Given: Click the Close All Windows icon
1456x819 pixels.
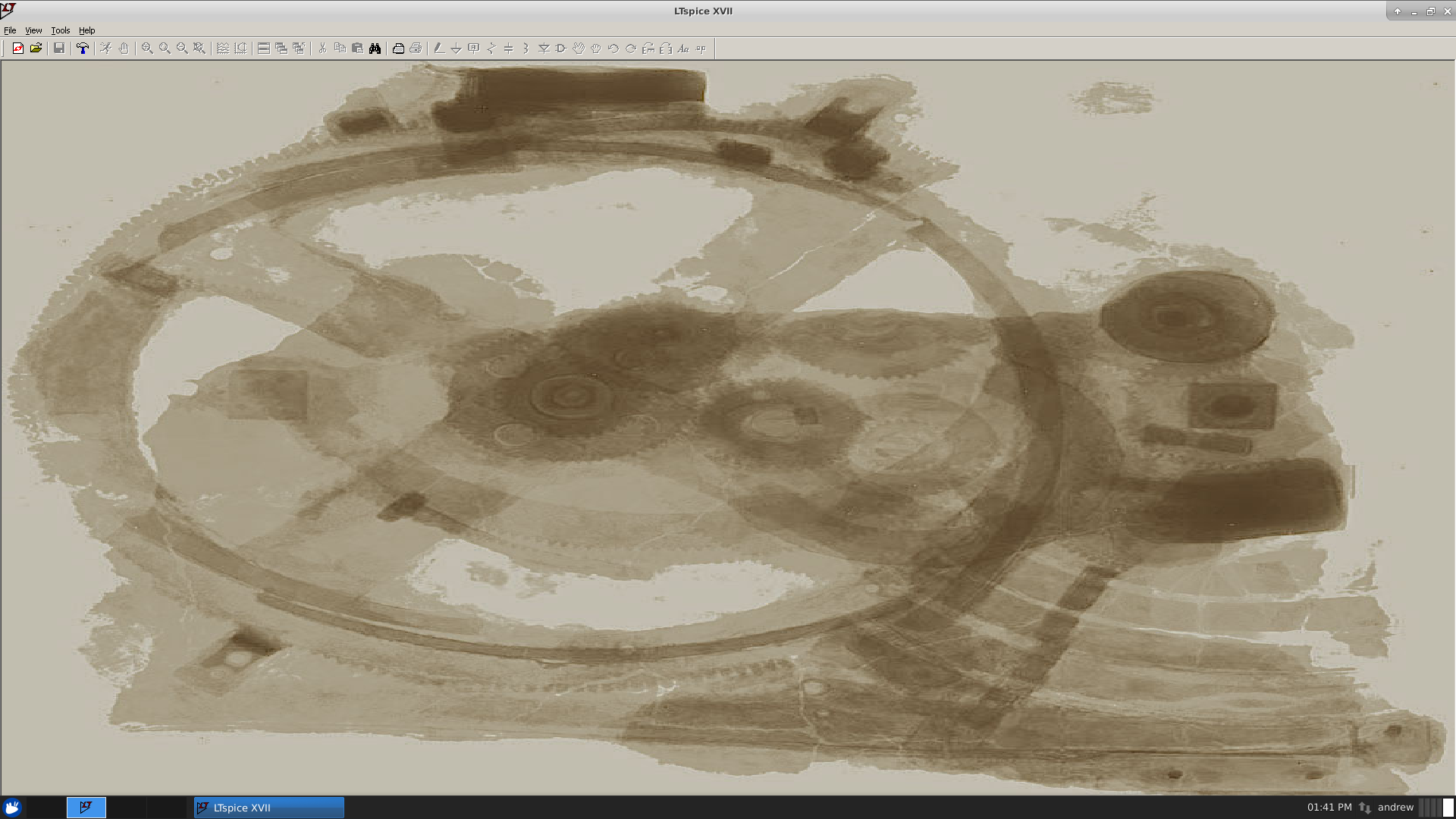Looking at the screenshot, I should tap(299, 49).
